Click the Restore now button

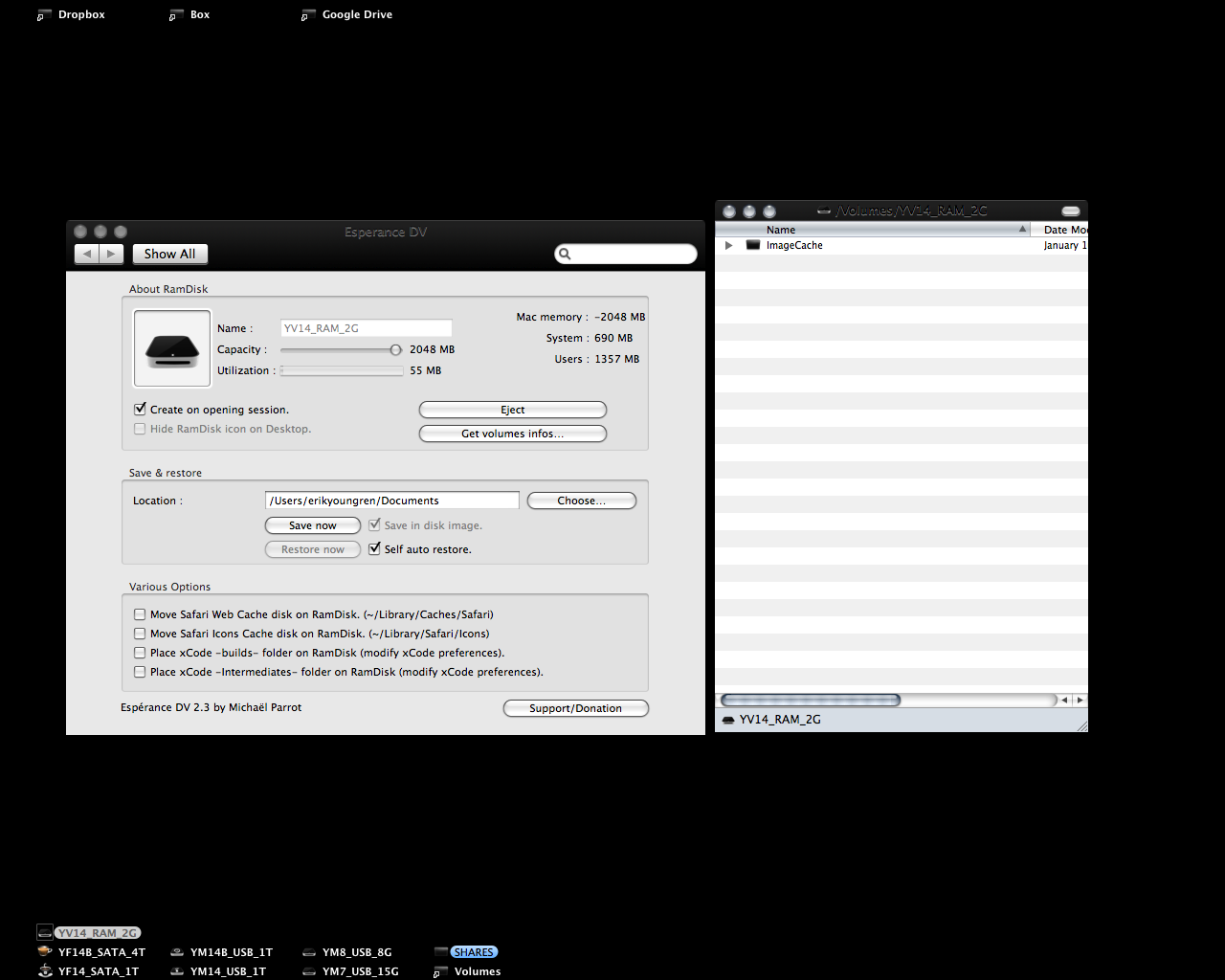tap(313, 549)
